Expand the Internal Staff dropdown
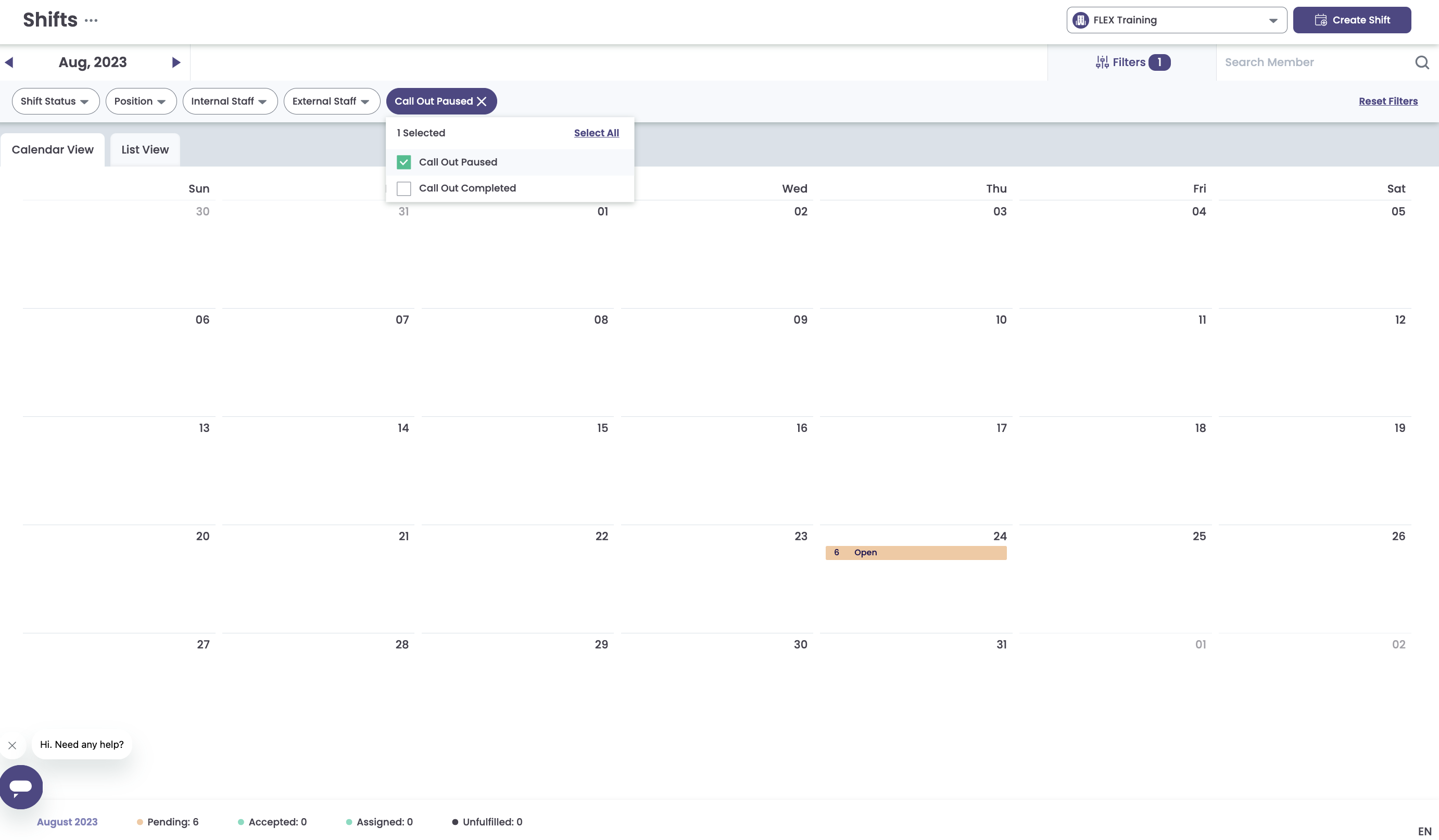 pos(230,101)
